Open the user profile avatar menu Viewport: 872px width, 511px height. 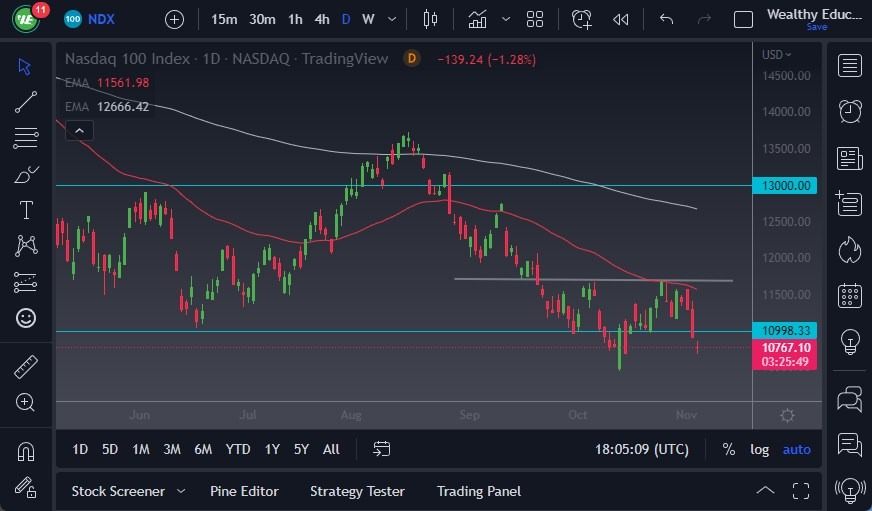pos(26,19)
